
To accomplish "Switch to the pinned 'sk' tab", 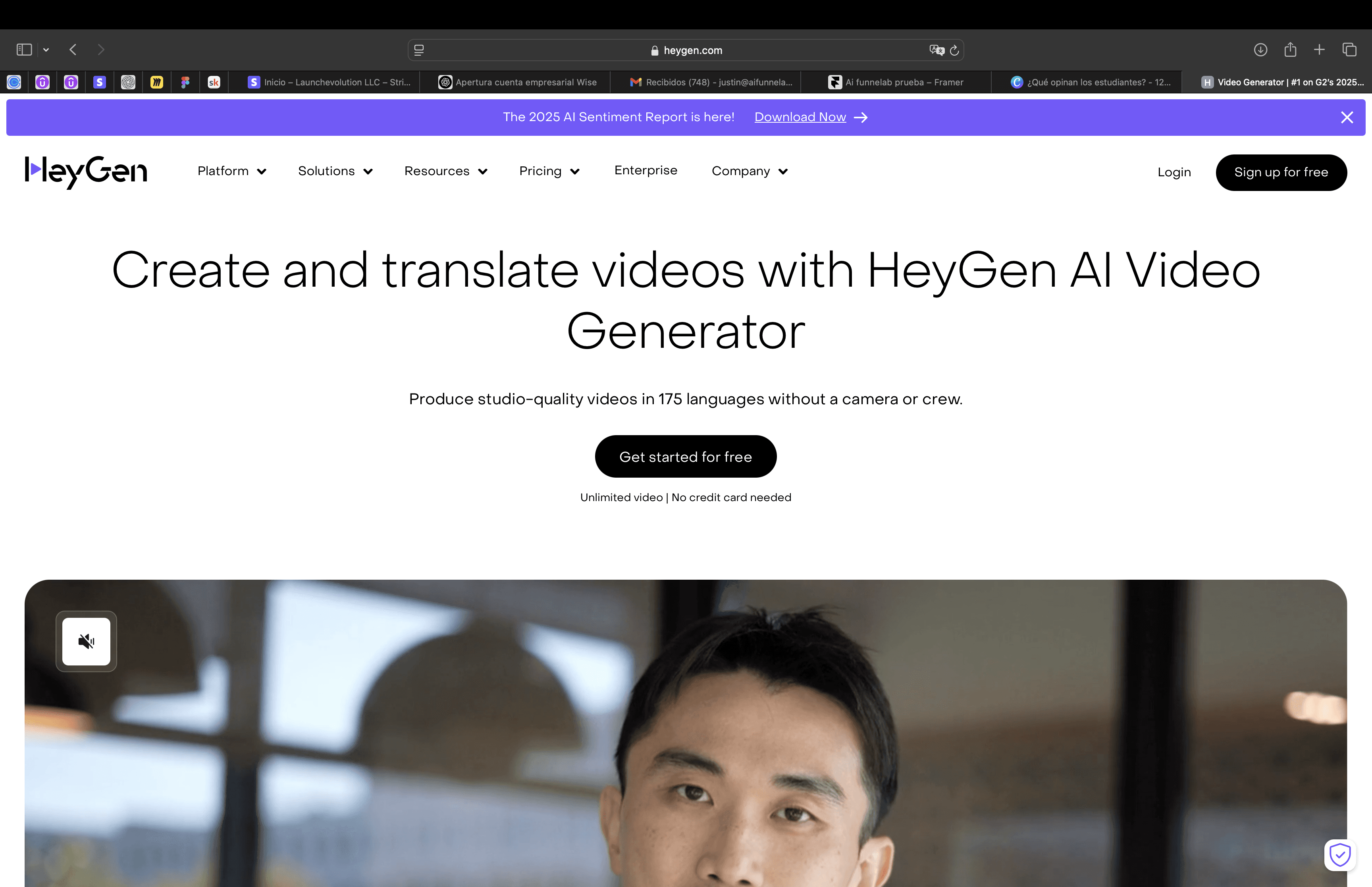I will point(214,82).
